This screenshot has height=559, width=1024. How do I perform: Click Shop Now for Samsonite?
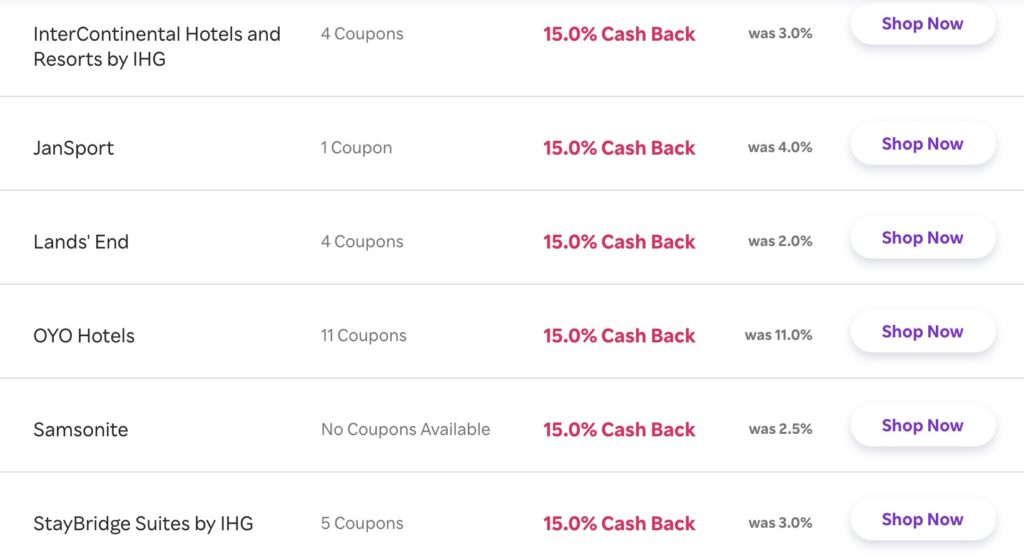(923, 426)
